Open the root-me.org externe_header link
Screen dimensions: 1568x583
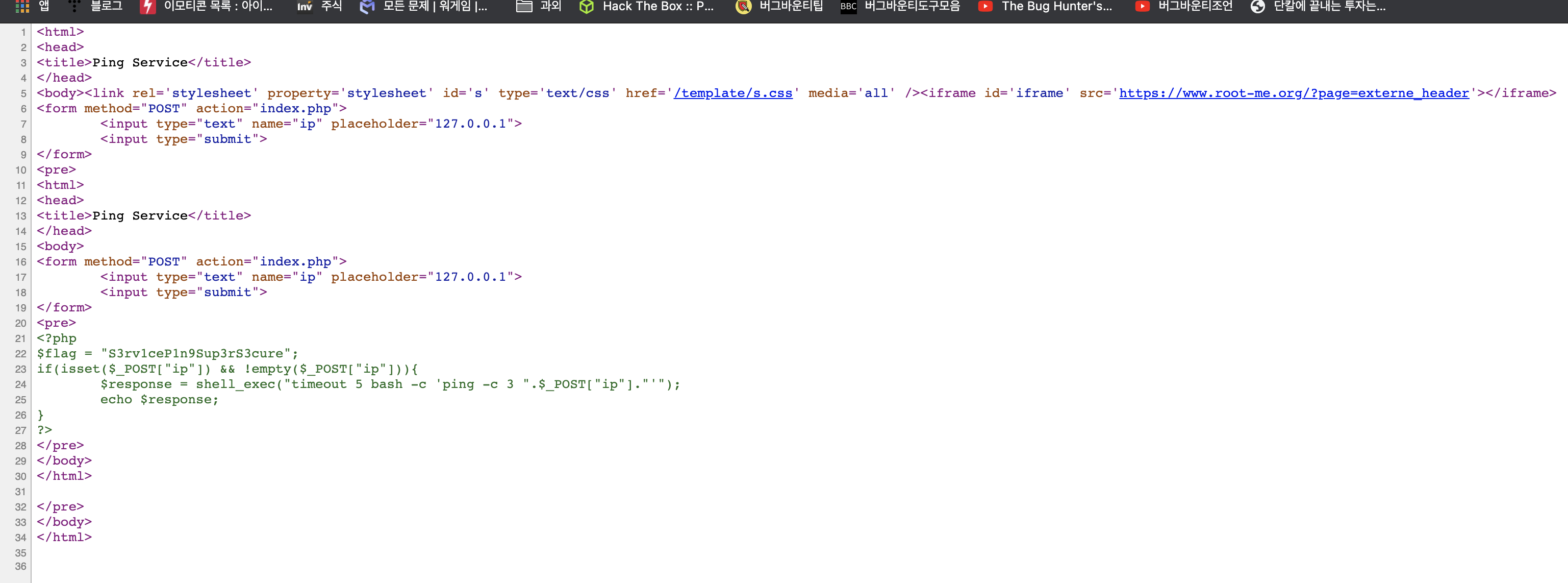1294,93
